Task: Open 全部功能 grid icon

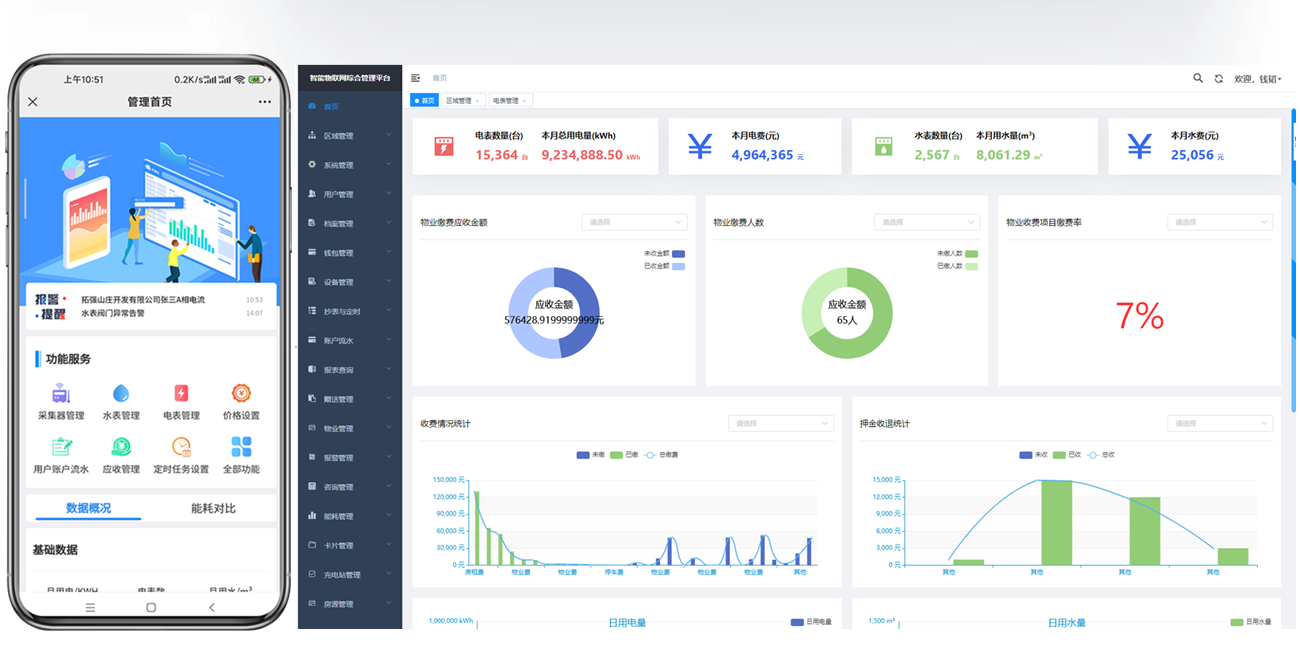Action: coord(241,447)
